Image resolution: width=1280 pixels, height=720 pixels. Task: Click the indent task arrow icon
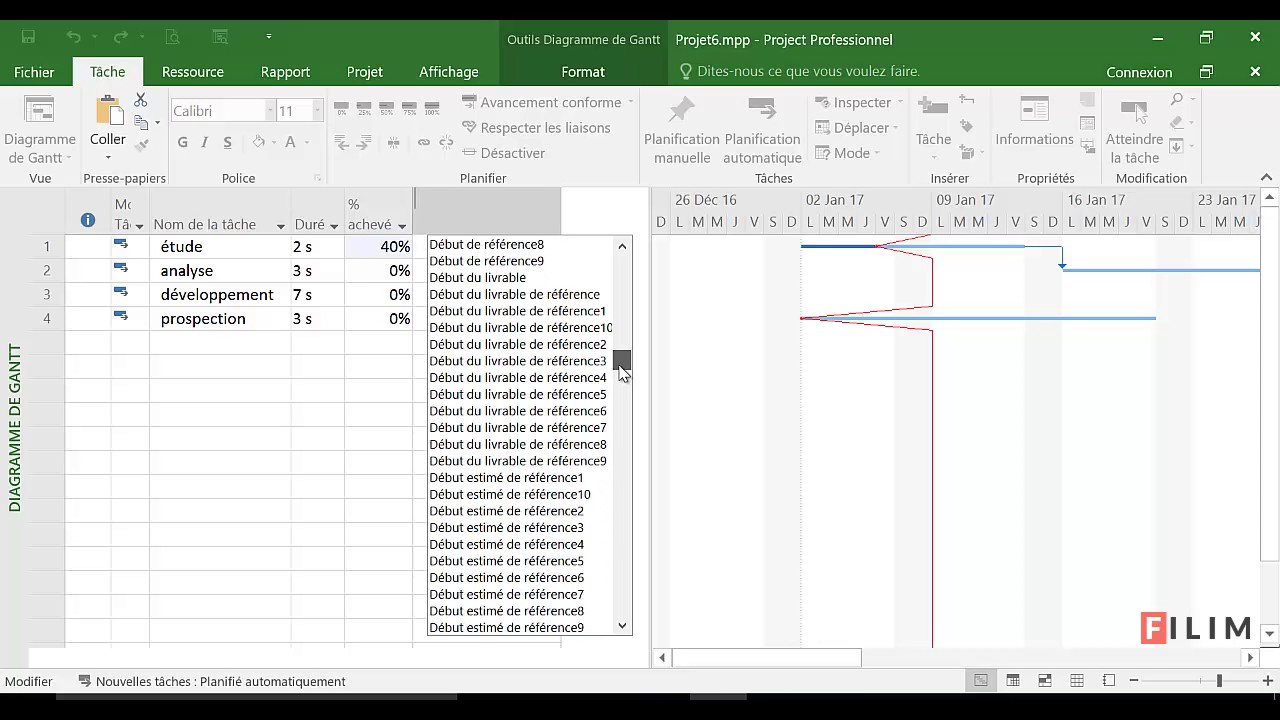click(364, 143)
